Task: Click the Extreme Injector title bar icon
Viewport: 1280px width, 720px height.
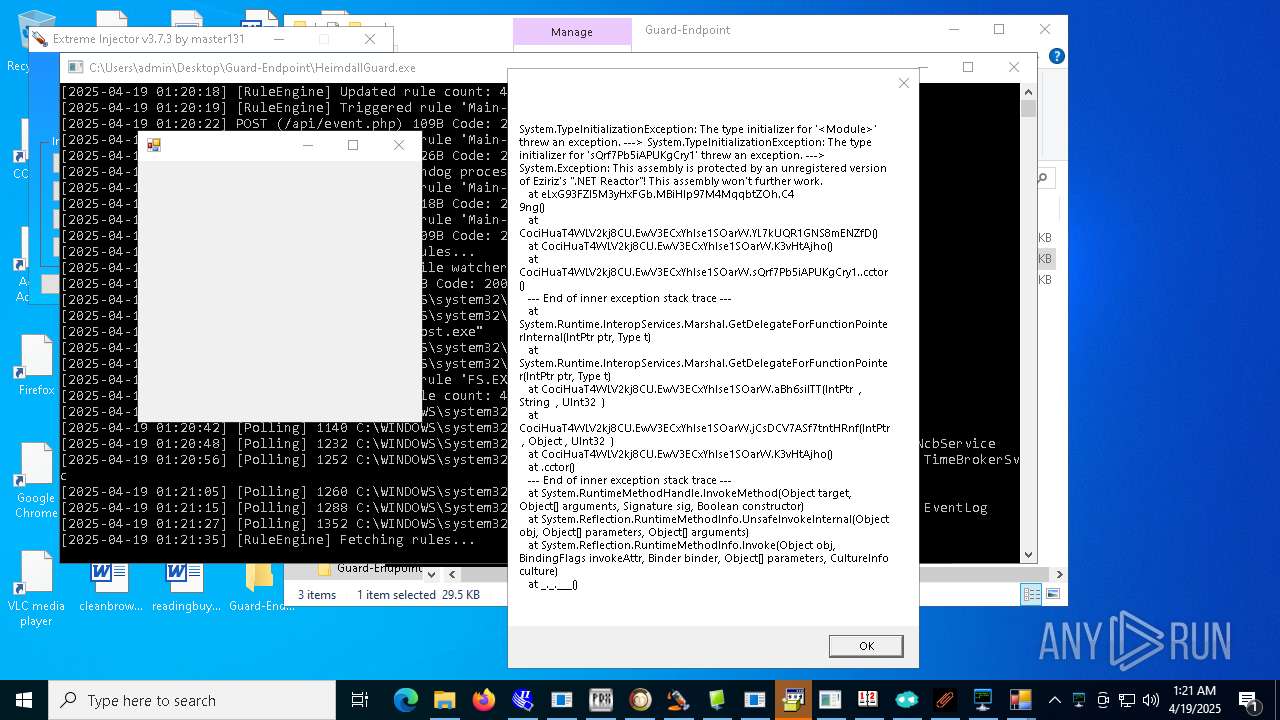Action: click(x=40, y=39)
